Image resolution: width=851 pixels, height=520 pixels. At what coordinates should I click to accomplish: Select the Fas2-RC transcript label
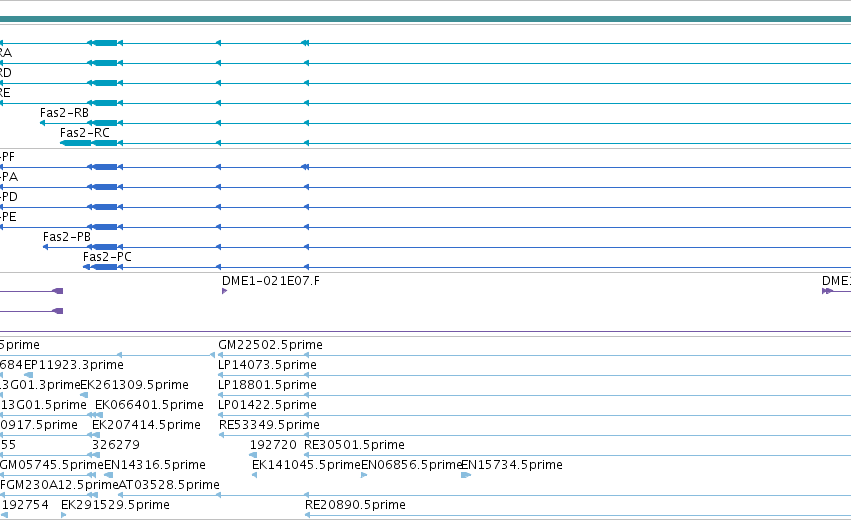[x=85, y=133]
